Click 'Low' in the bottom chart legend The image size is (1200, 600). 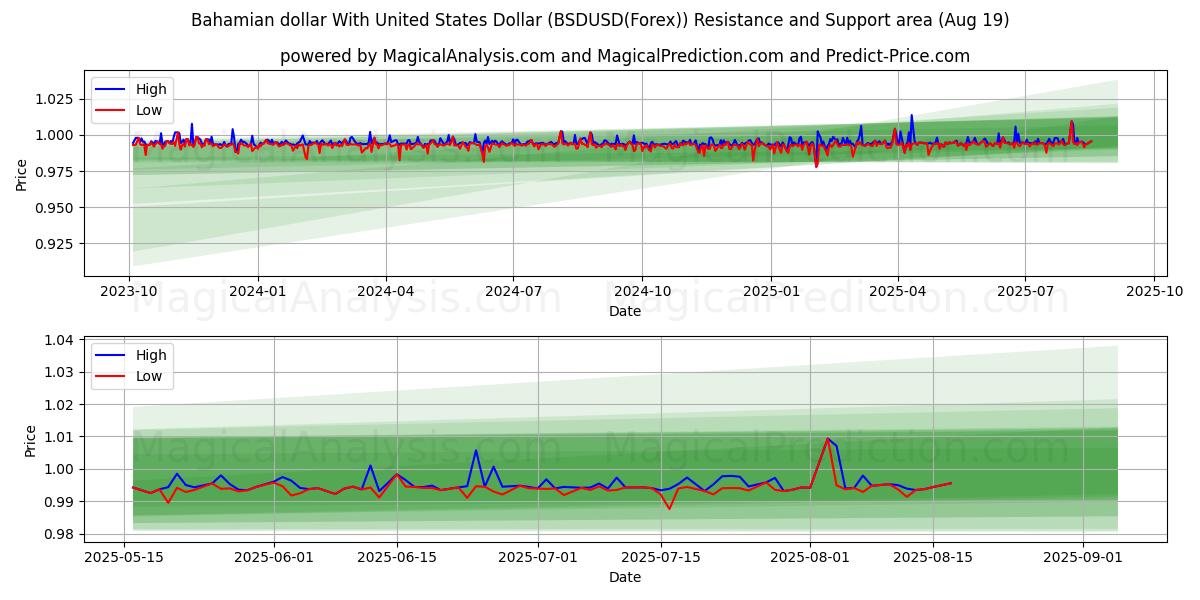(149, 377)
